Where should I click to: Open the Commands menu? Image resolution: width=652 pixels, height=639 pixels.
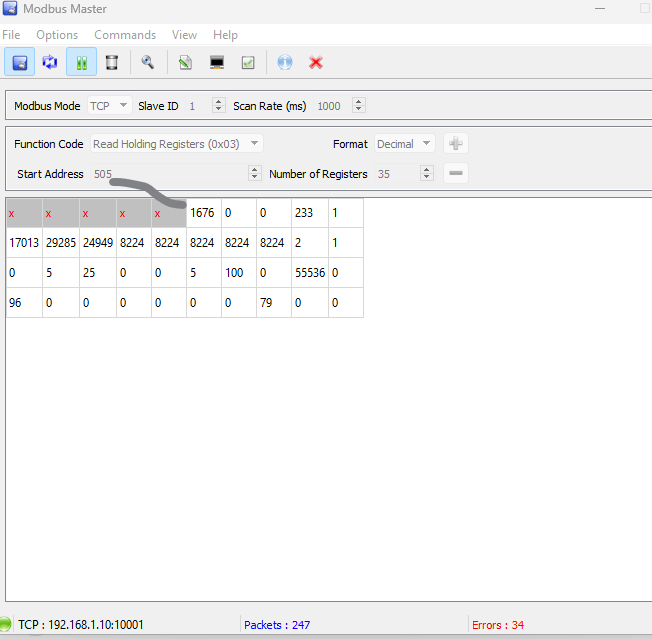[x=125, y=35]
